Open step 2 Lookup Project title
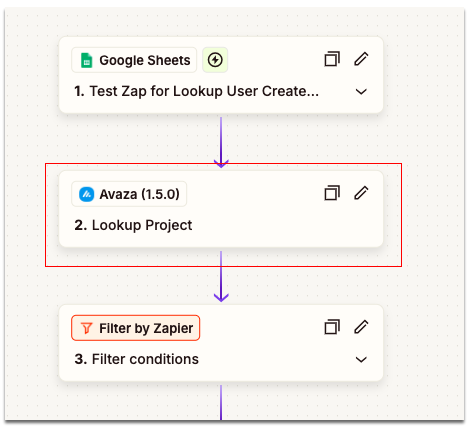This screenshot has height=433, width=472. click(x=133, y=225)
